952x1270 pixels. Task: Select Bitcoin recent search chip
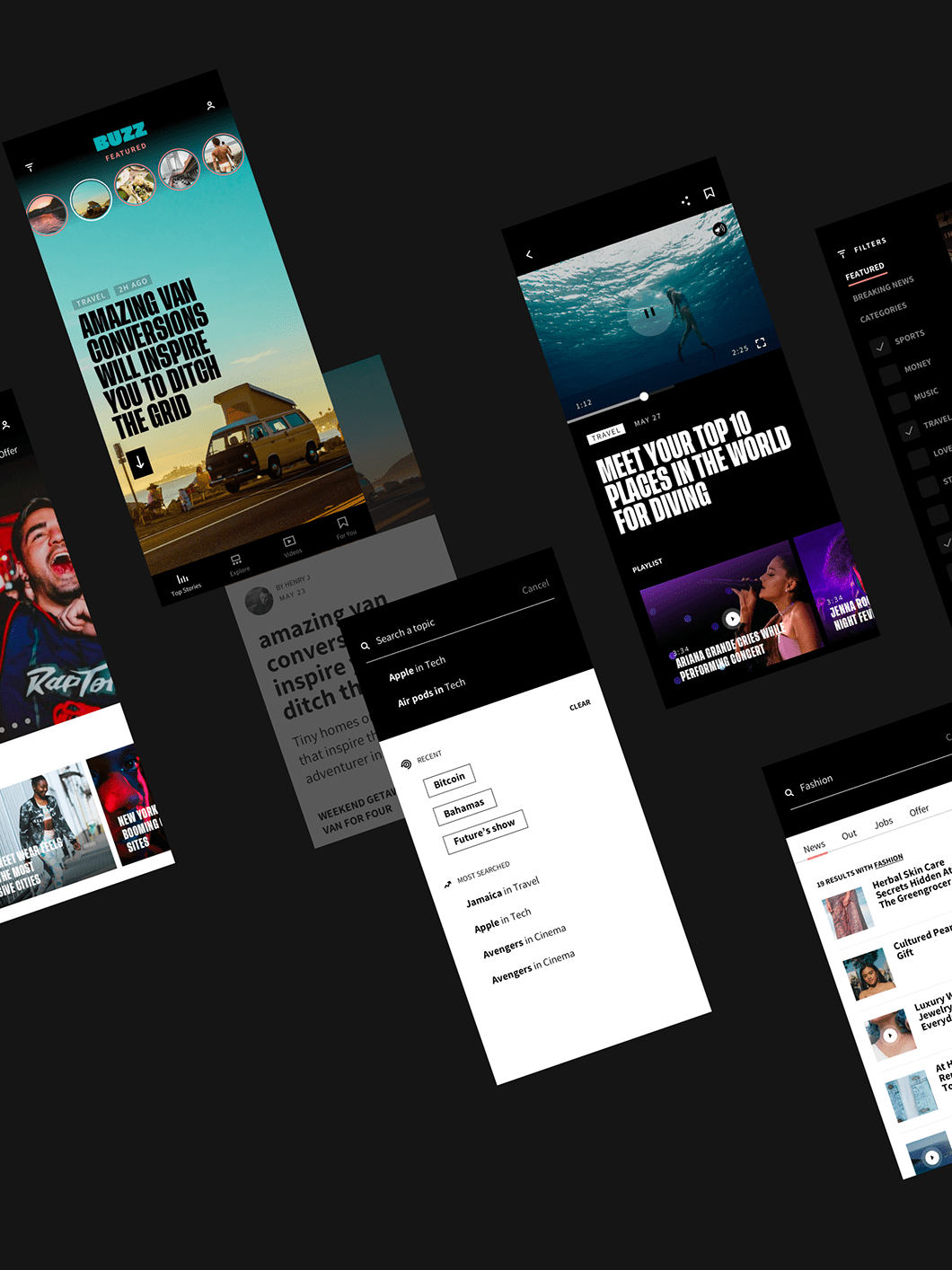pos(449,781)
